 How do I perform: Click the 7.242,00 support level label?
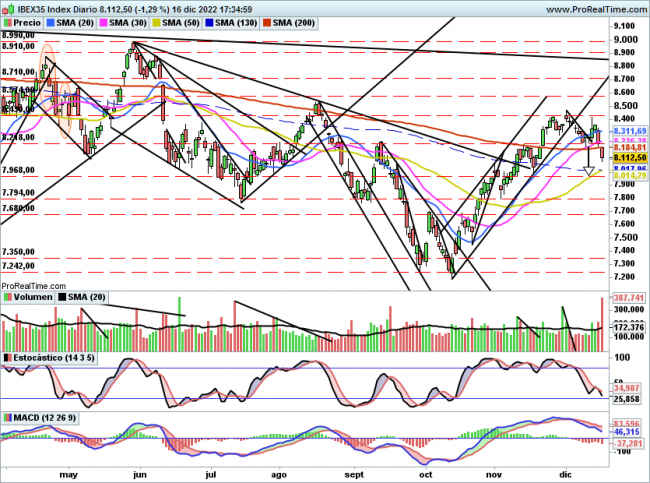pos(18,266)
